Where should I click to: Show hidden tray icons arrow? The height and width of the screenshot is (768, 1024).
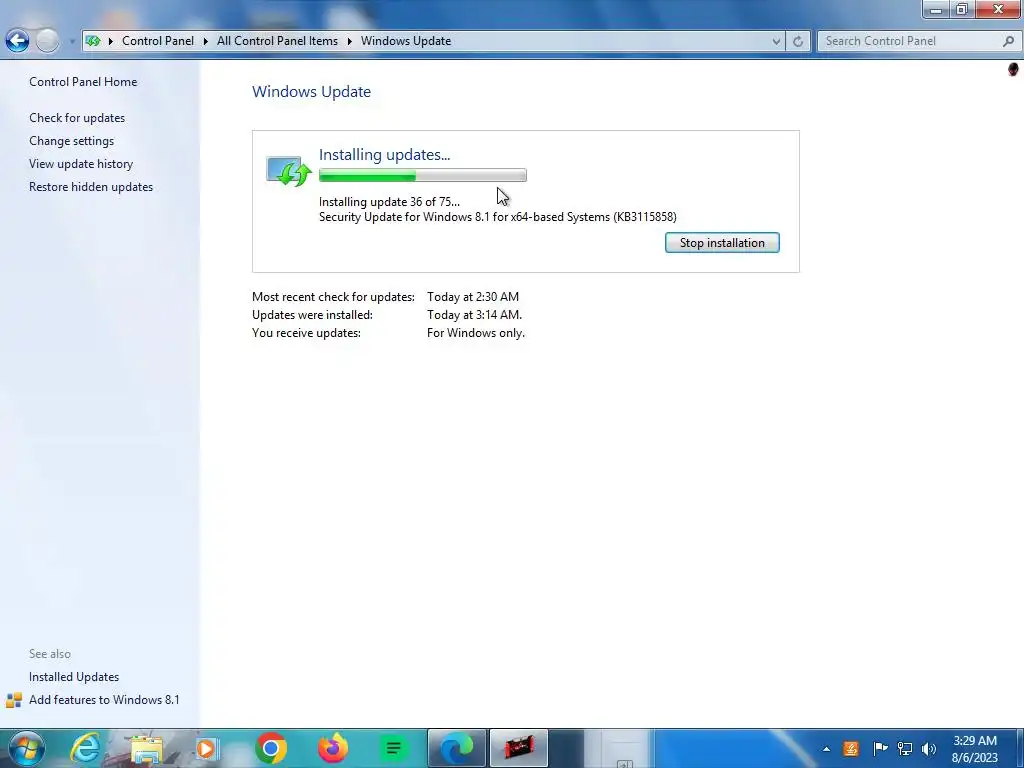click(826, 749)
